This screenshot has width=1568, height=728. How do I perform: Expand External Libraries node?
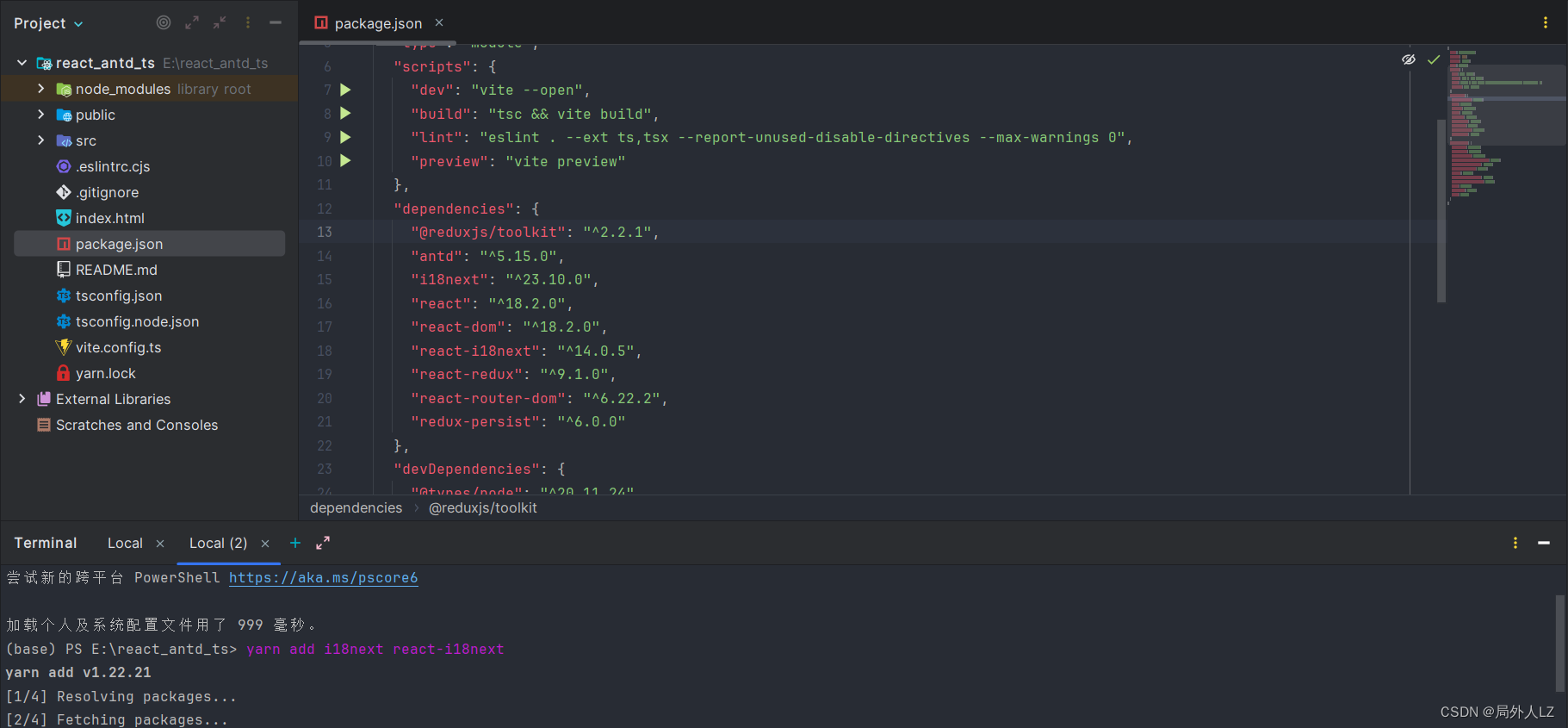pyautogui.click(x=22, y=399)
